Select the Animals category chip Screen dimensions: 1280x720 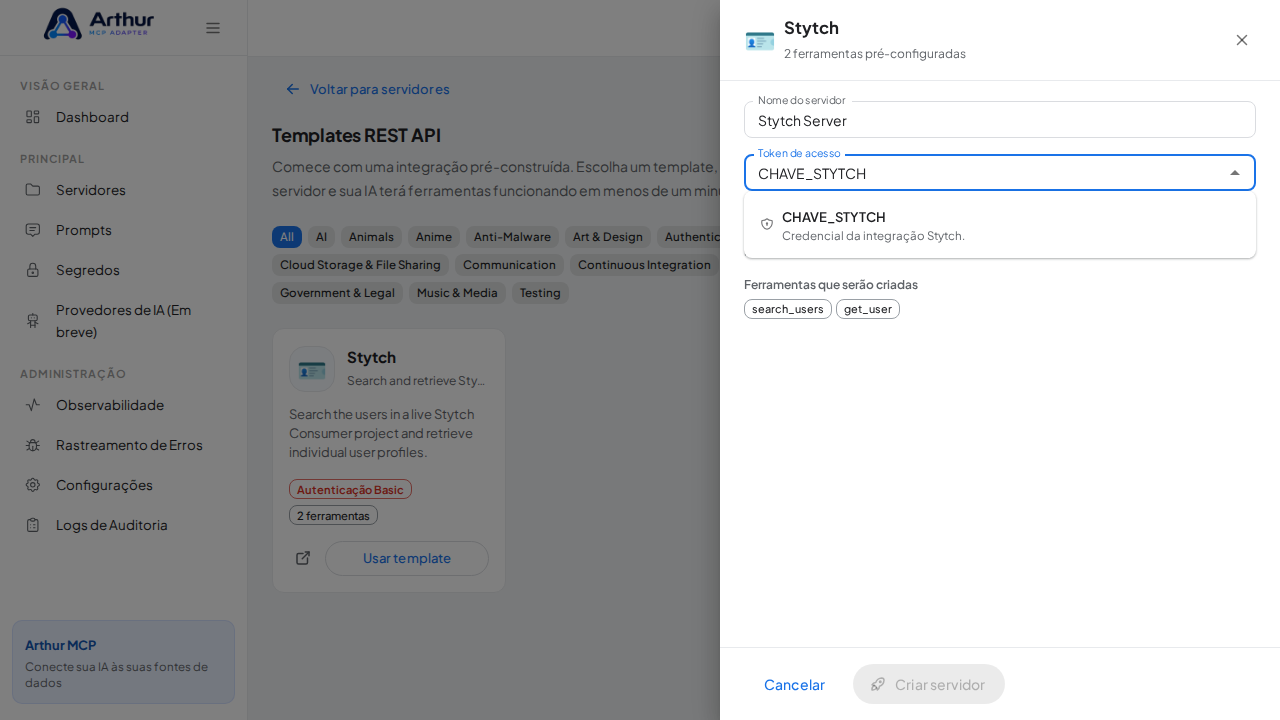tap(371, 237)
